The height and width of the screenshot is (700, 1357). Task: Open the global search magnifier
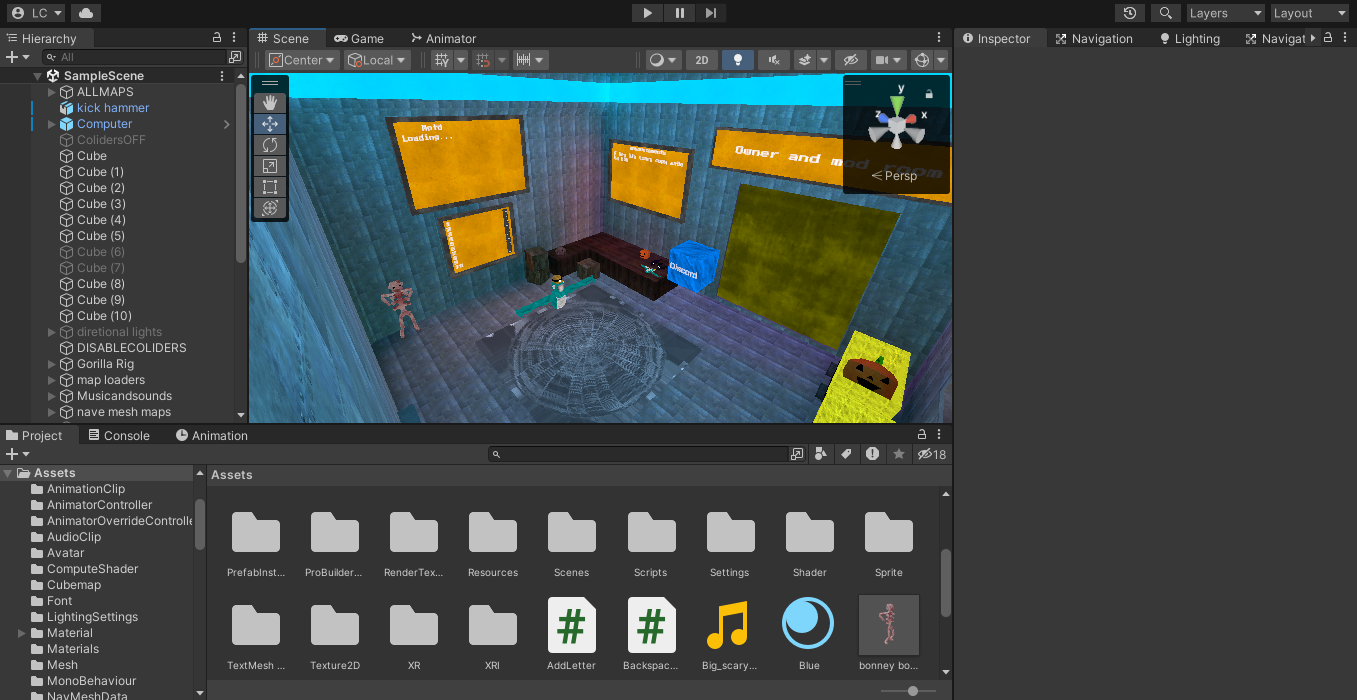pyautogui.click(x=1165, y=13)
